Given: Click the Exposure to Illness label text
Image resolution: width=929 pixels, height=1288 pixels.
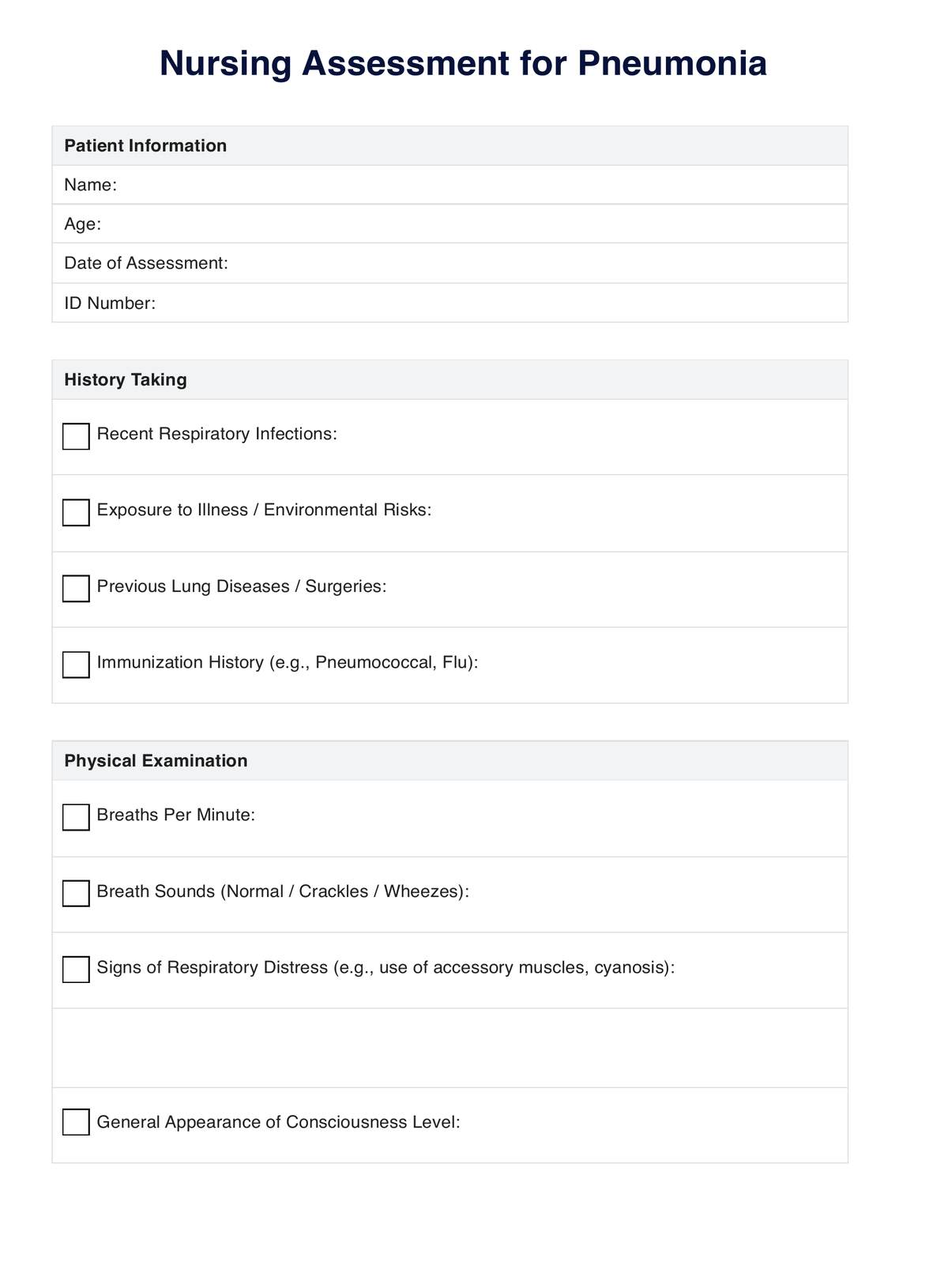Looking at the screenshot, I should click(x=264, y=510).
